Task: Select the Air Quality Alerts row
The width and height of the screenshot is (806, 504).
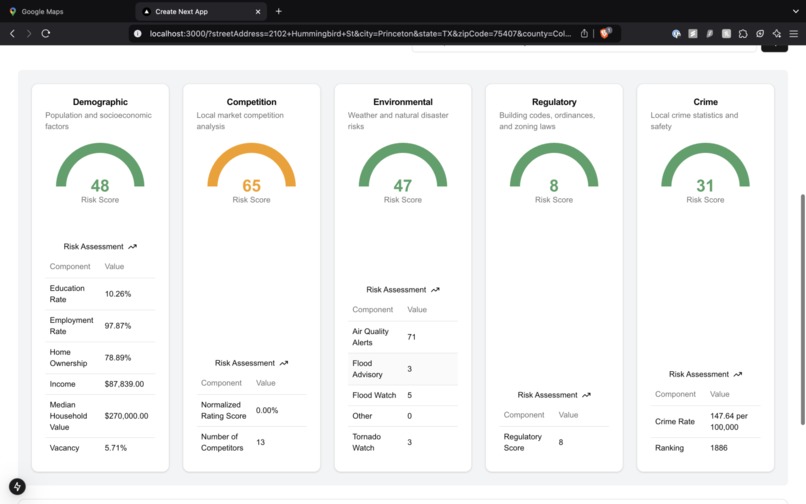Action: point(402,337)
